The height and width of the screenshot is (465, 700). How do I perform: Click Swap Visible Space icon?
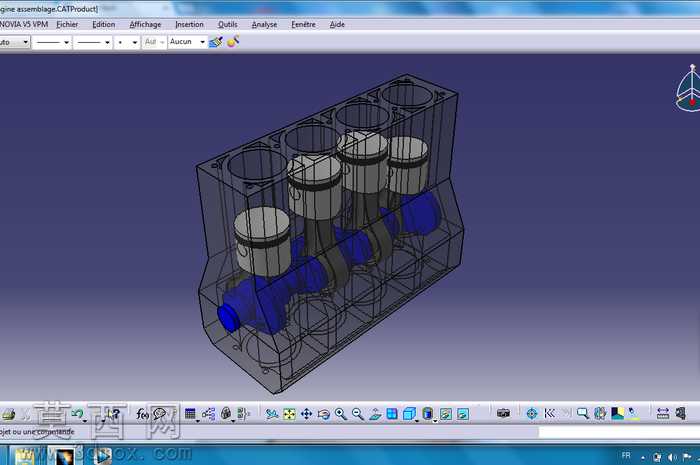pyautogui.click(x=463, y=414)
